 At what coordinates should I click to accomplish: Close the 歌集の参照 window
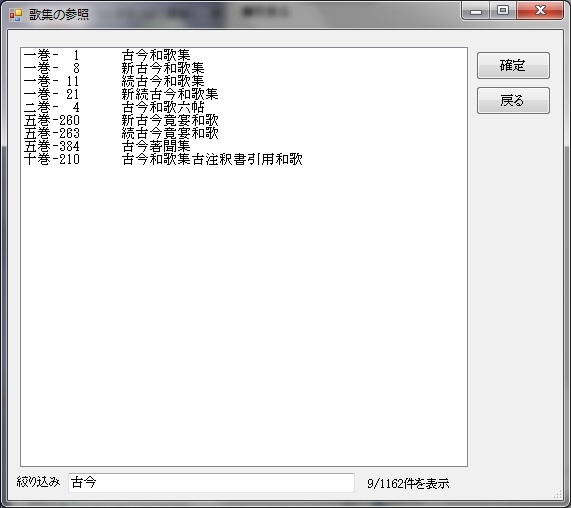tap(540, 11)
